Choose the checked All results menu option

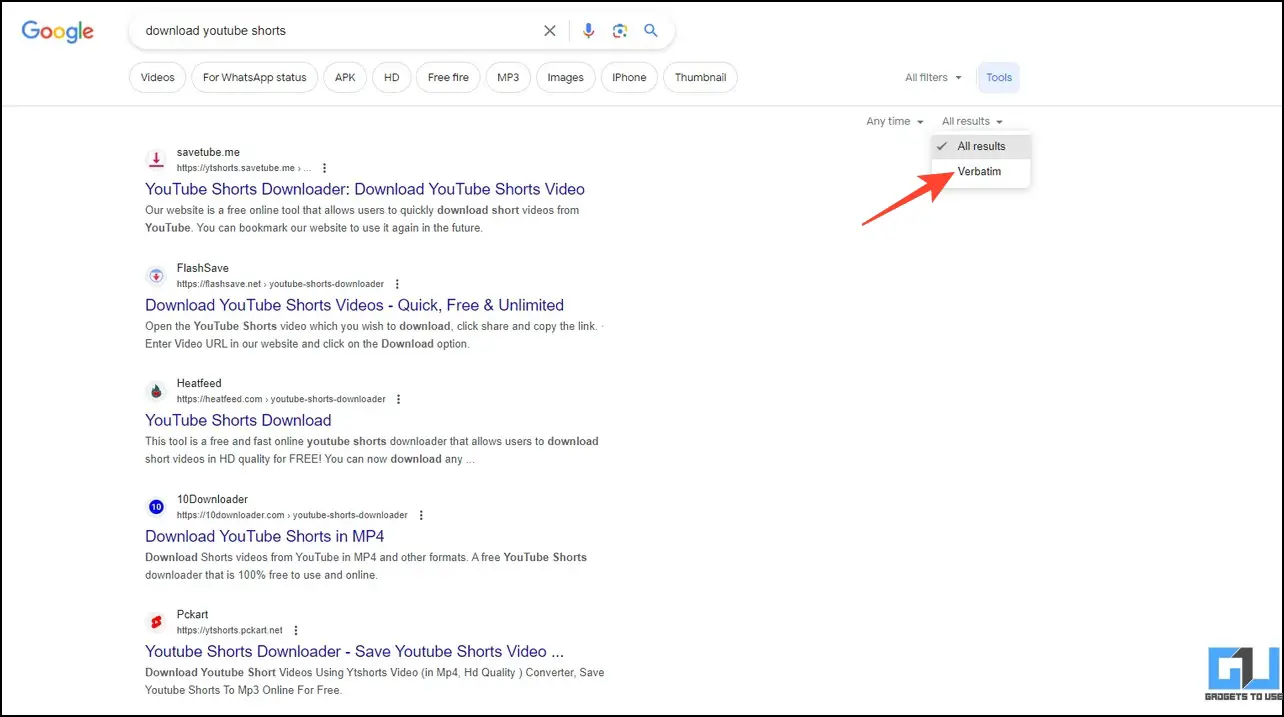coord(981,146)
